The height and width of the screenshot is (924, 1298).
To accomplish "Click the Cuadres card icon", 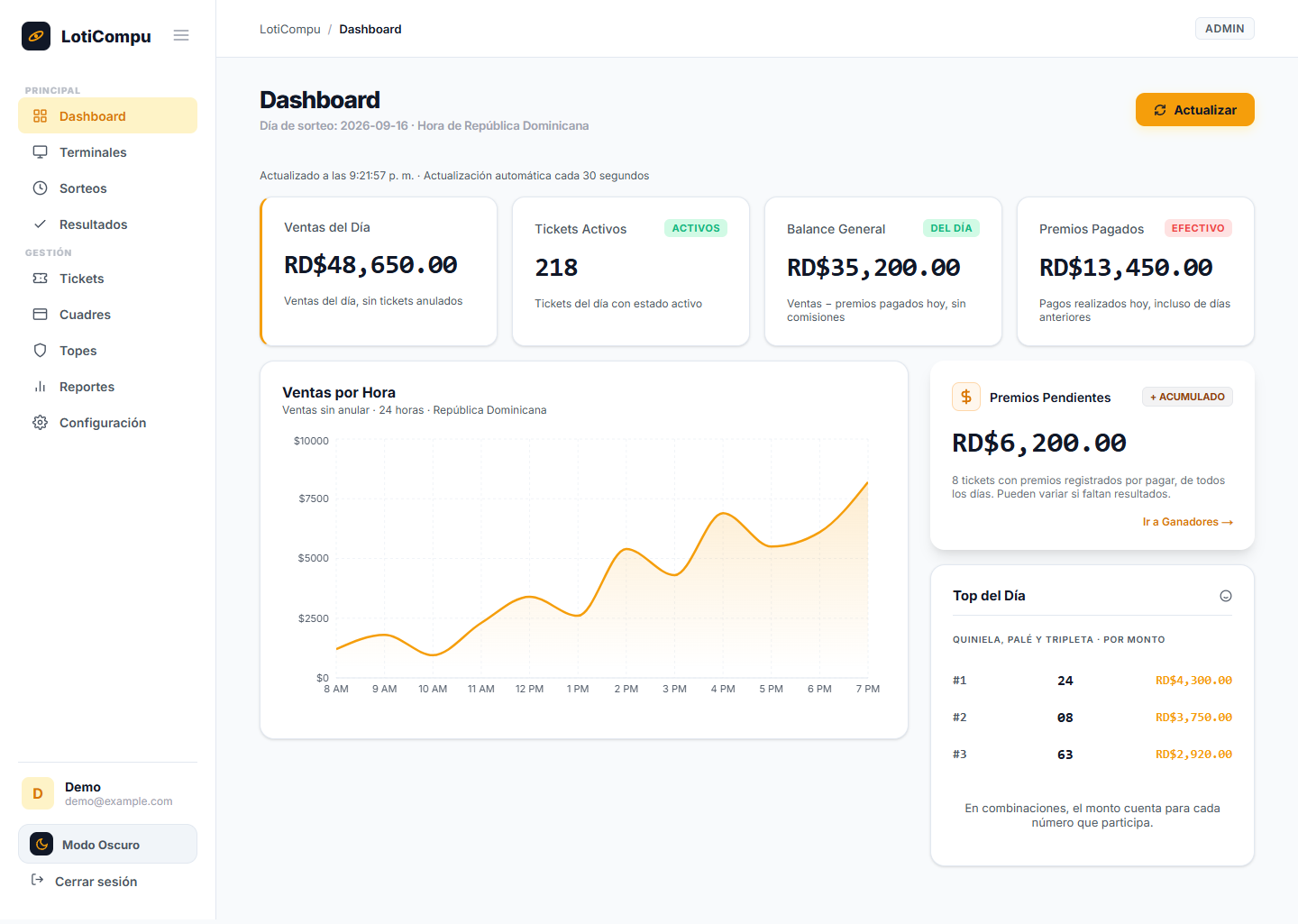I will 40,315.
